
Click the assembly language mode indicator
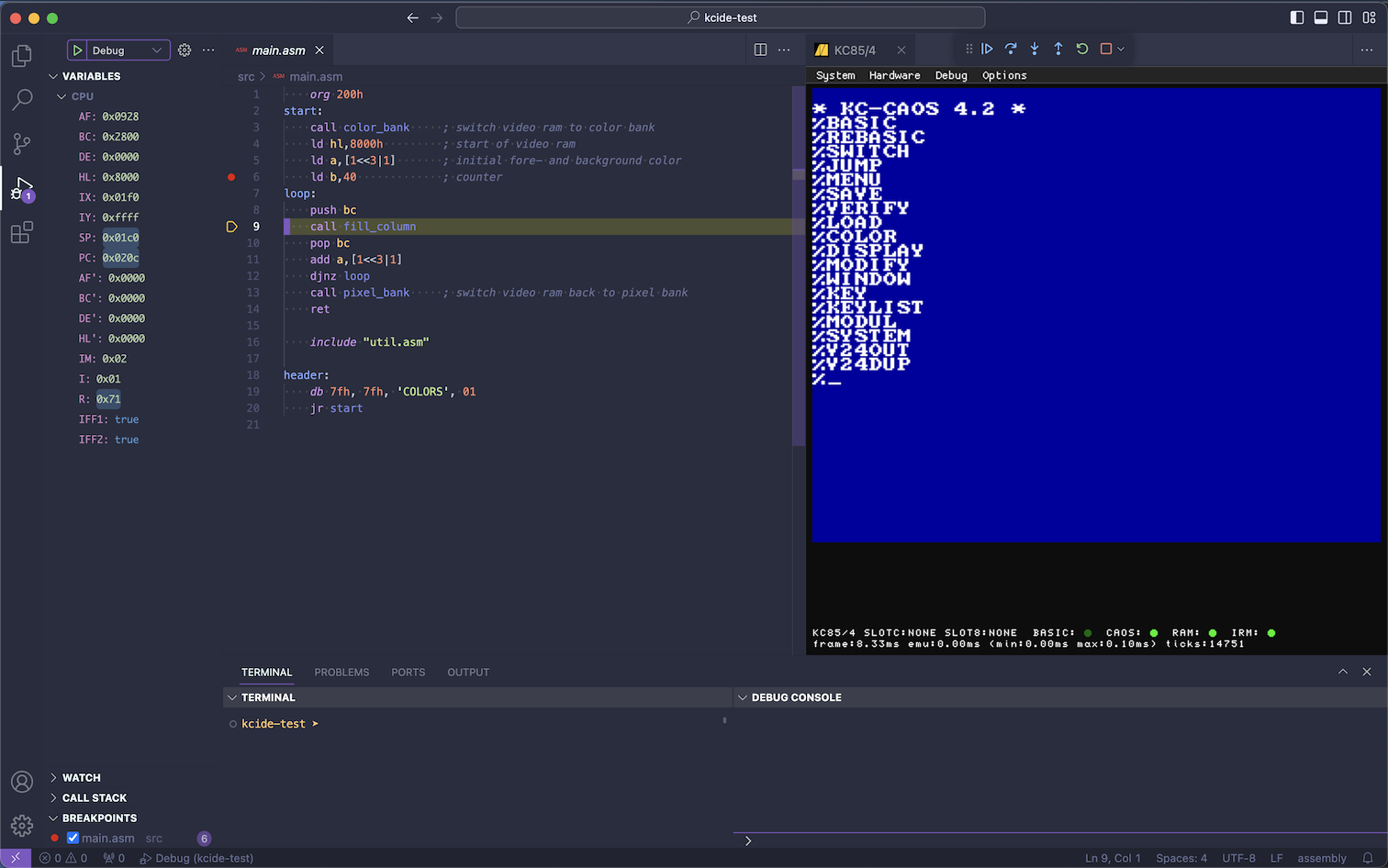pyautogui.click(x=1322, y=858)
